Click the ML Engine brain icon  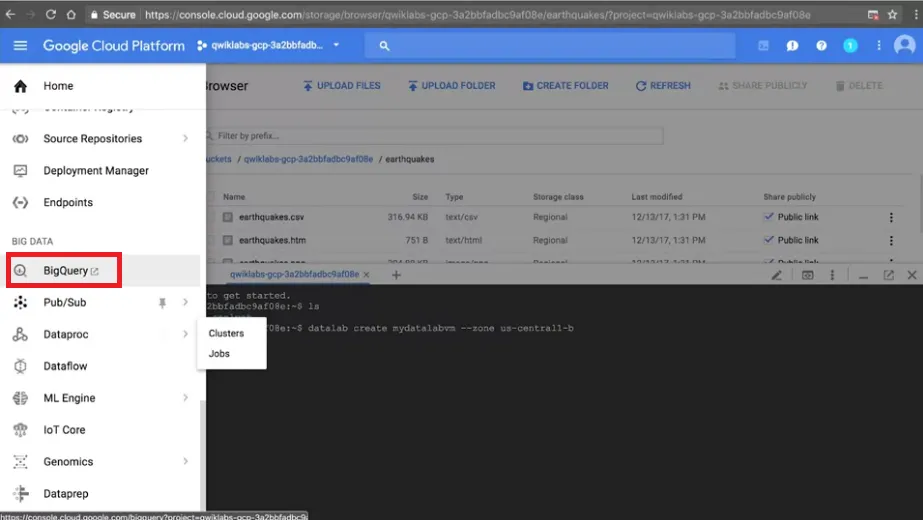pos(21,398)
